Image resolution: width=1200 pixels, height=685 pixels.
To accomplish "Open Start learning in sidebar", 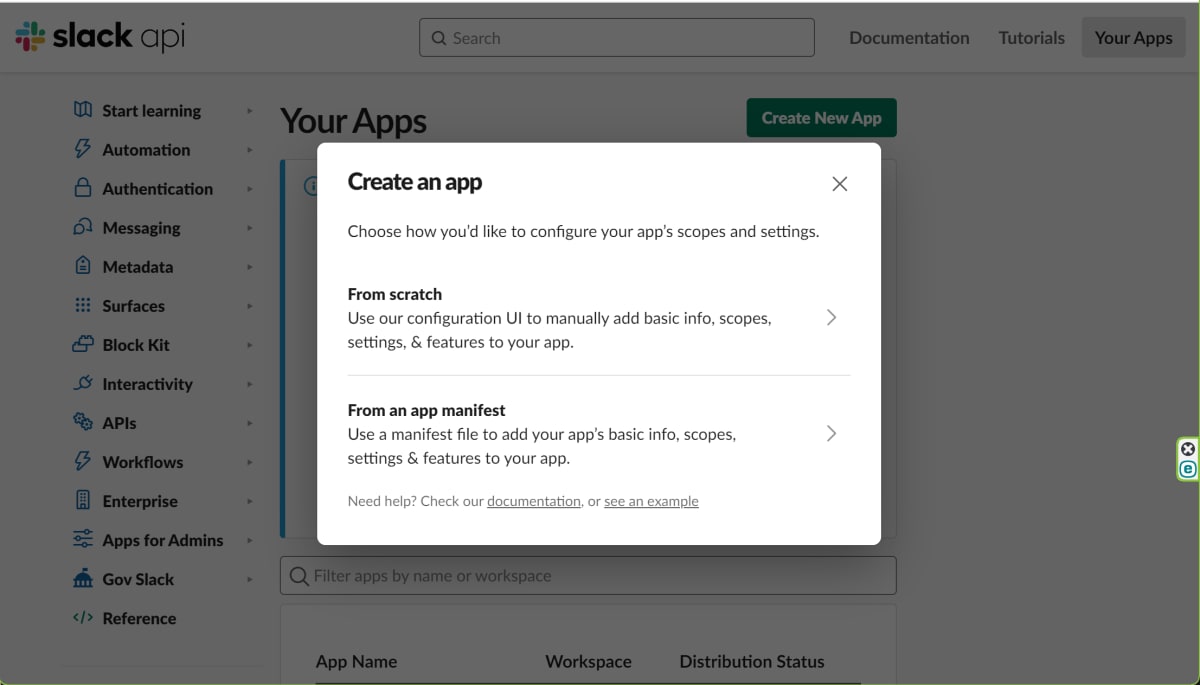I will (x=152, y=111).
